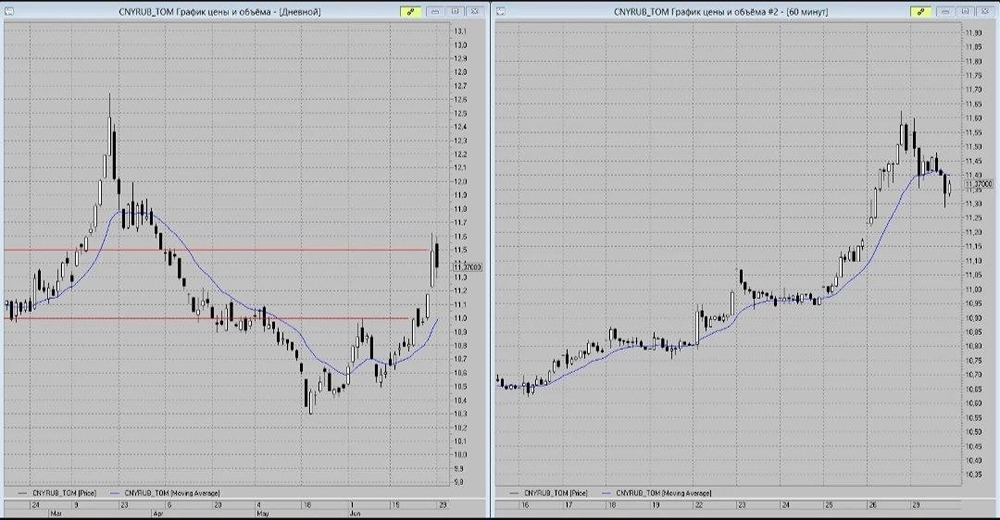Click 'Apr' month label on daily time axis
The width and height of the screenshot is (1000, 520).
tap(158, 513)
